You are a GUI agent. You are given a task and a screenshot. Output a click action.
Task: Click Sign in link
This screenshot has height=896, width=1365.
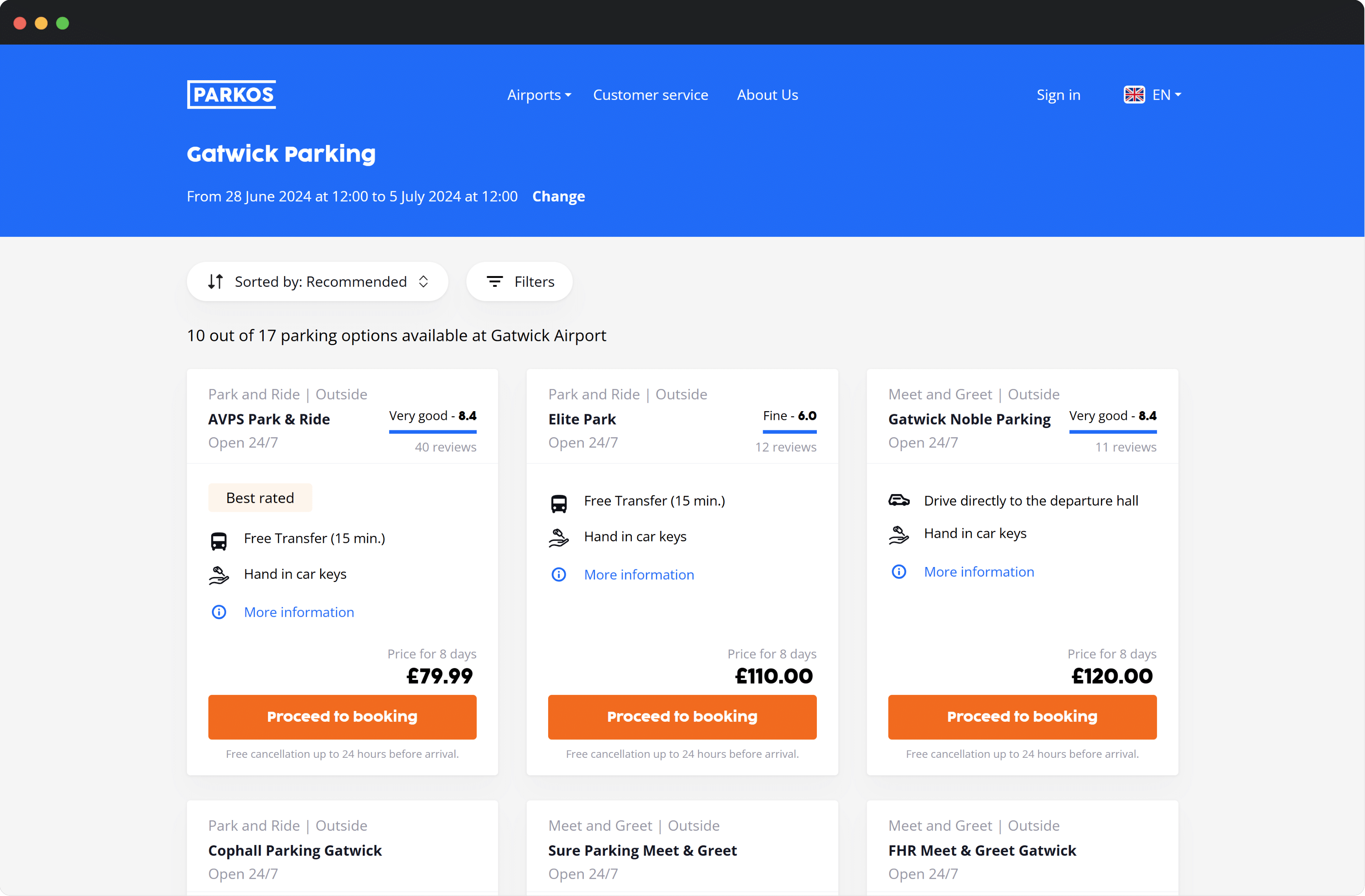point(1058,95)
